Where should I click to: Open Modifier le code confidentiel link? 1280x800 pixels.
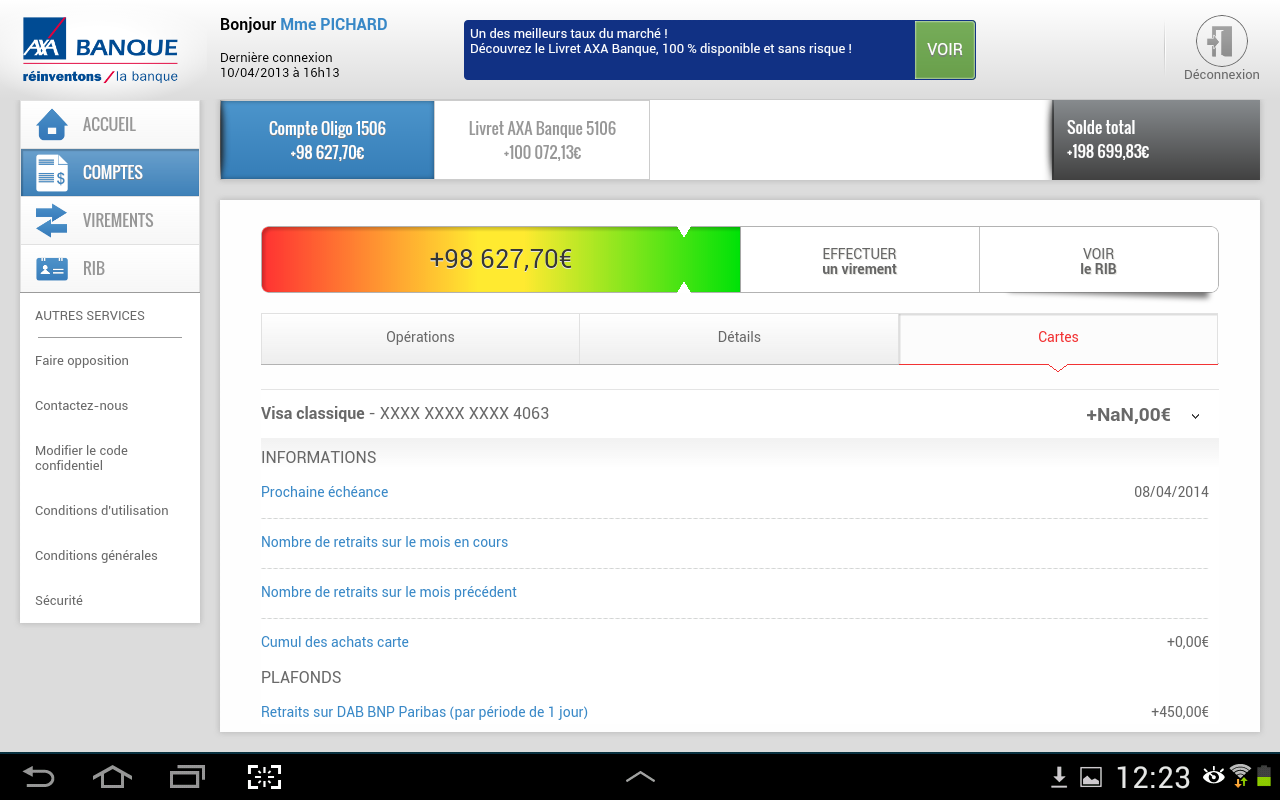pyautogui.click(x=81, y=458)
